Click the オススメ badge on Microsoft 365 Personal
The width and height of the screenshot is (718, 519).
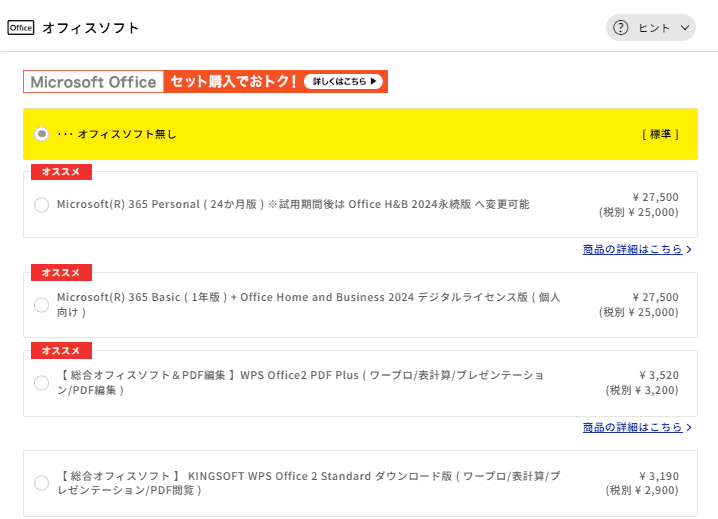click(61, 172)
